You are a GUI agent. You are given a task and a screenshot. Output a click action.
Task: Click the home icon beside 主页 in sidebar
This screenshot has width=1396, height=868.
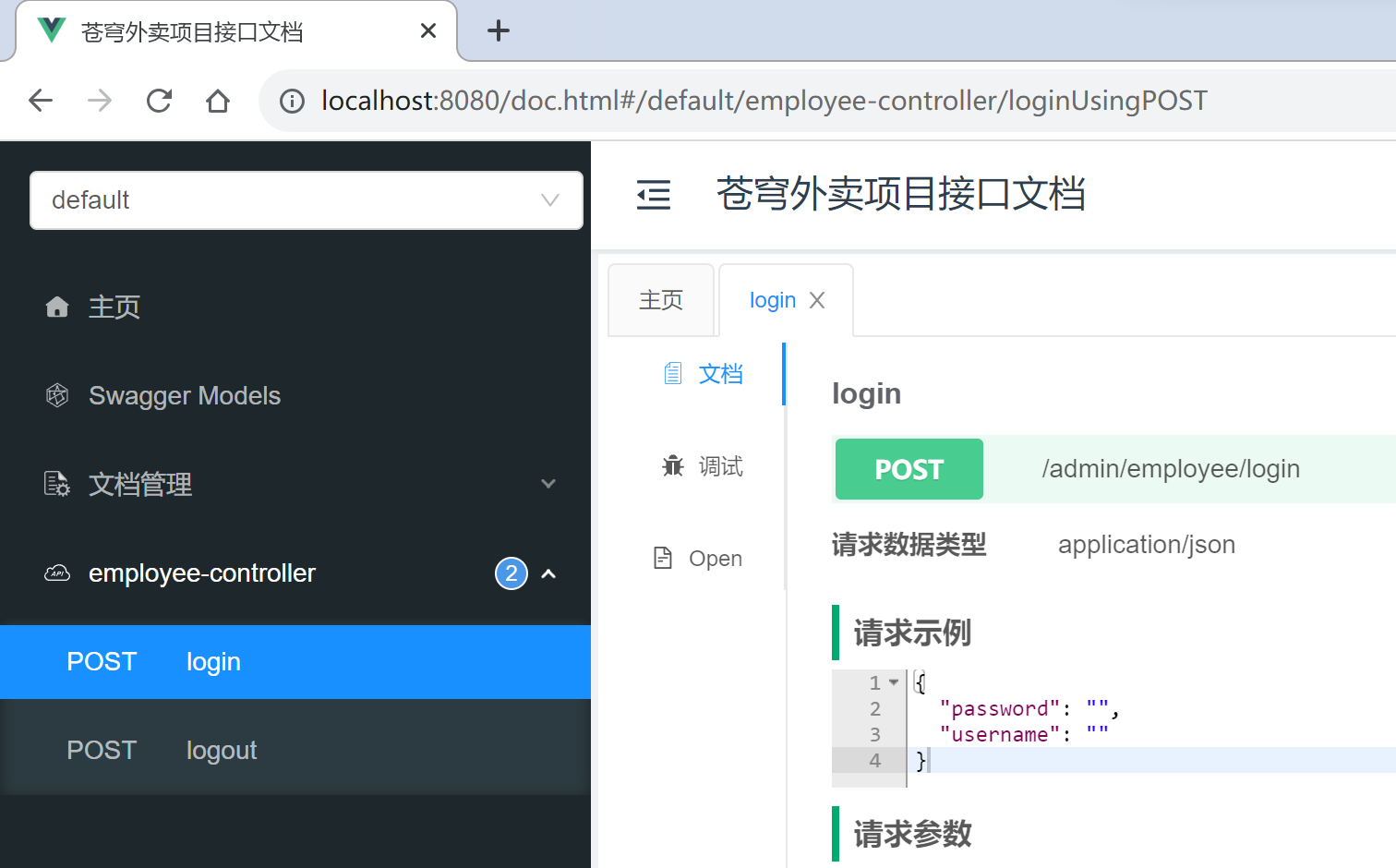(57, 307)
